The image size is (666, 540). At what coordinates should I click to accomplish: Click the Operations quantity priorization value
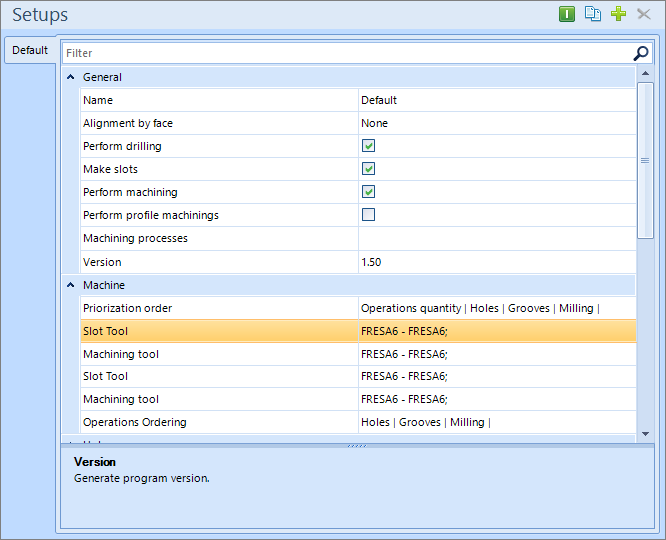(x=480, y=308)
